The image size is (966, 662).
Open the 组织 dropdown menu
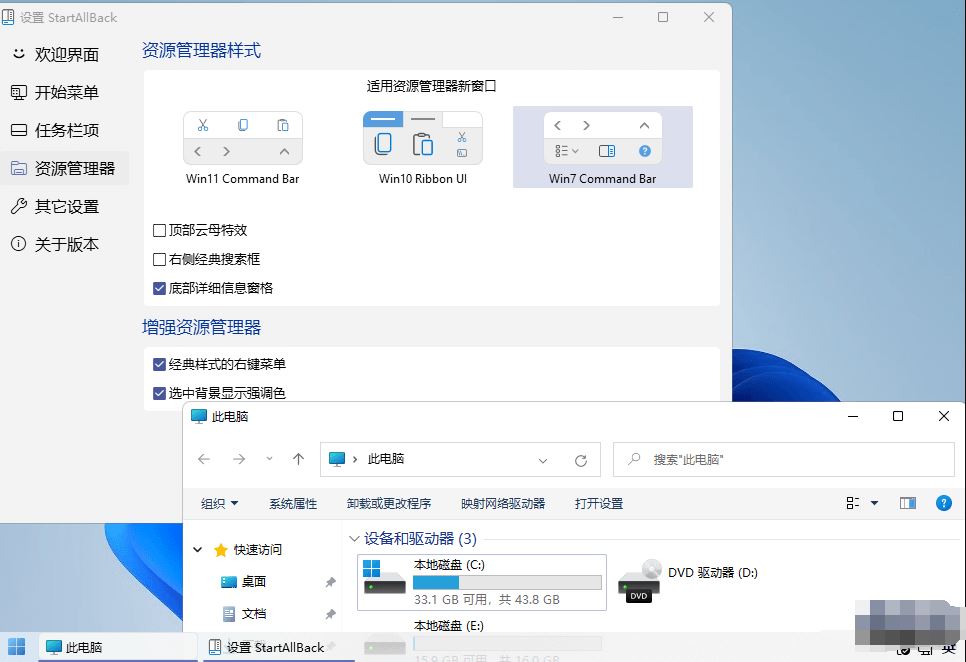(x=219, y=504)
